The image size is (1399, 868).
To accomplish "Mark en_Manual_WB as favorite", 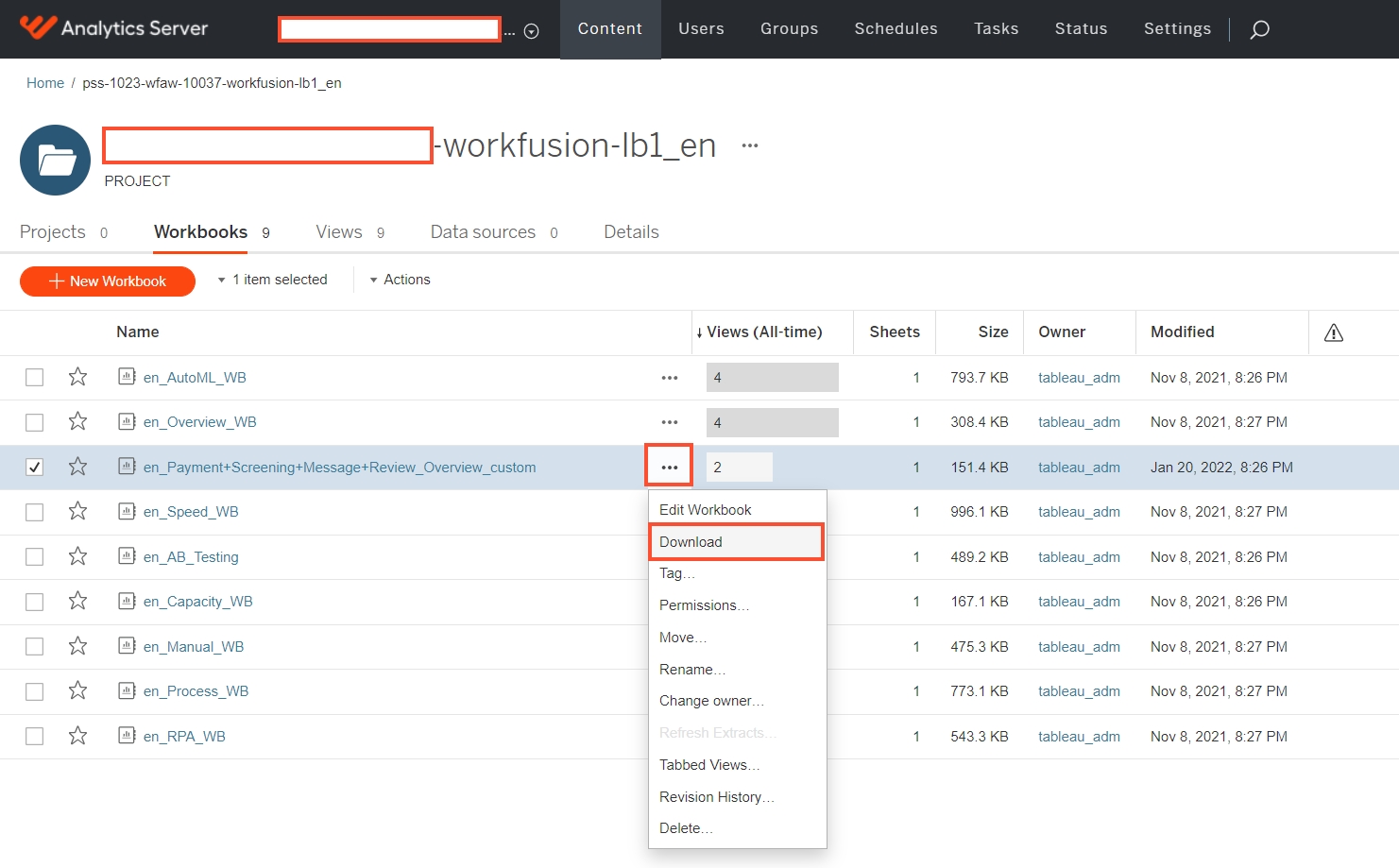I will [77, 646].
